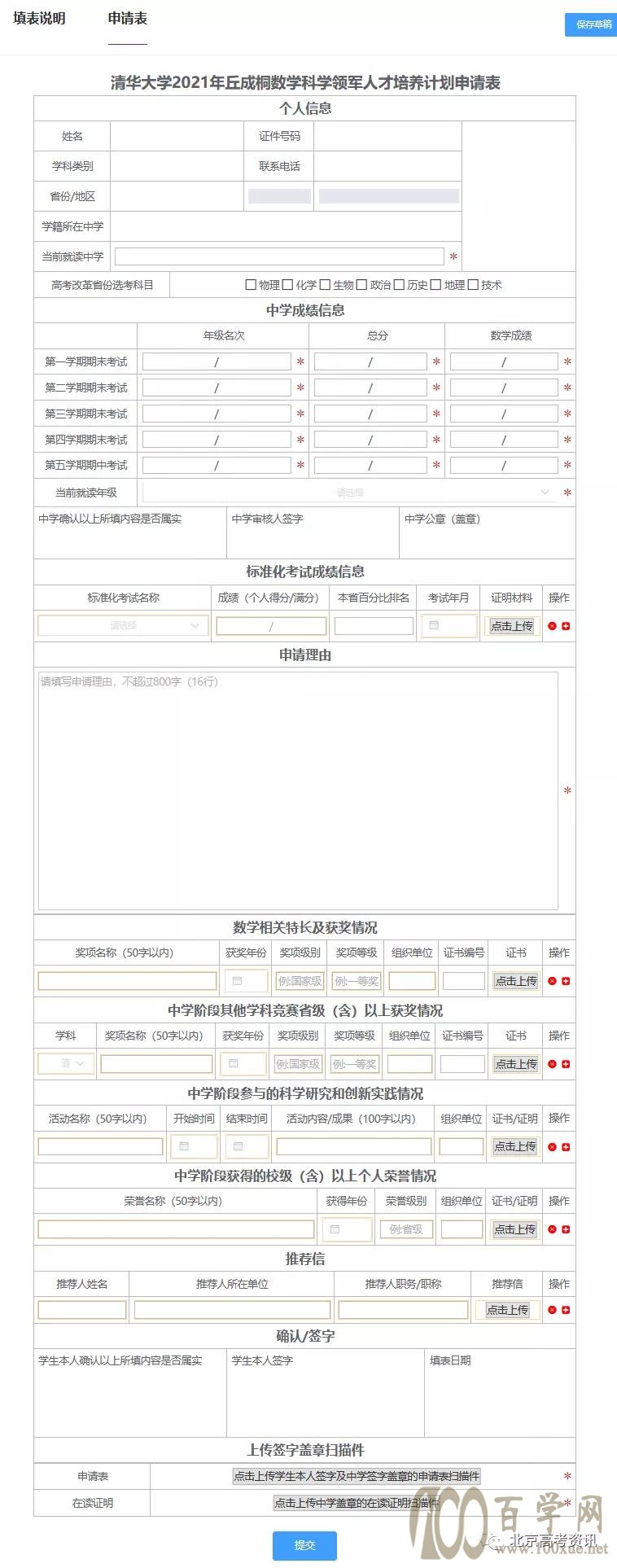Tick the 生物 checkbox
Viewport: 617px width, 1568px height.
[x=325, y=285]
